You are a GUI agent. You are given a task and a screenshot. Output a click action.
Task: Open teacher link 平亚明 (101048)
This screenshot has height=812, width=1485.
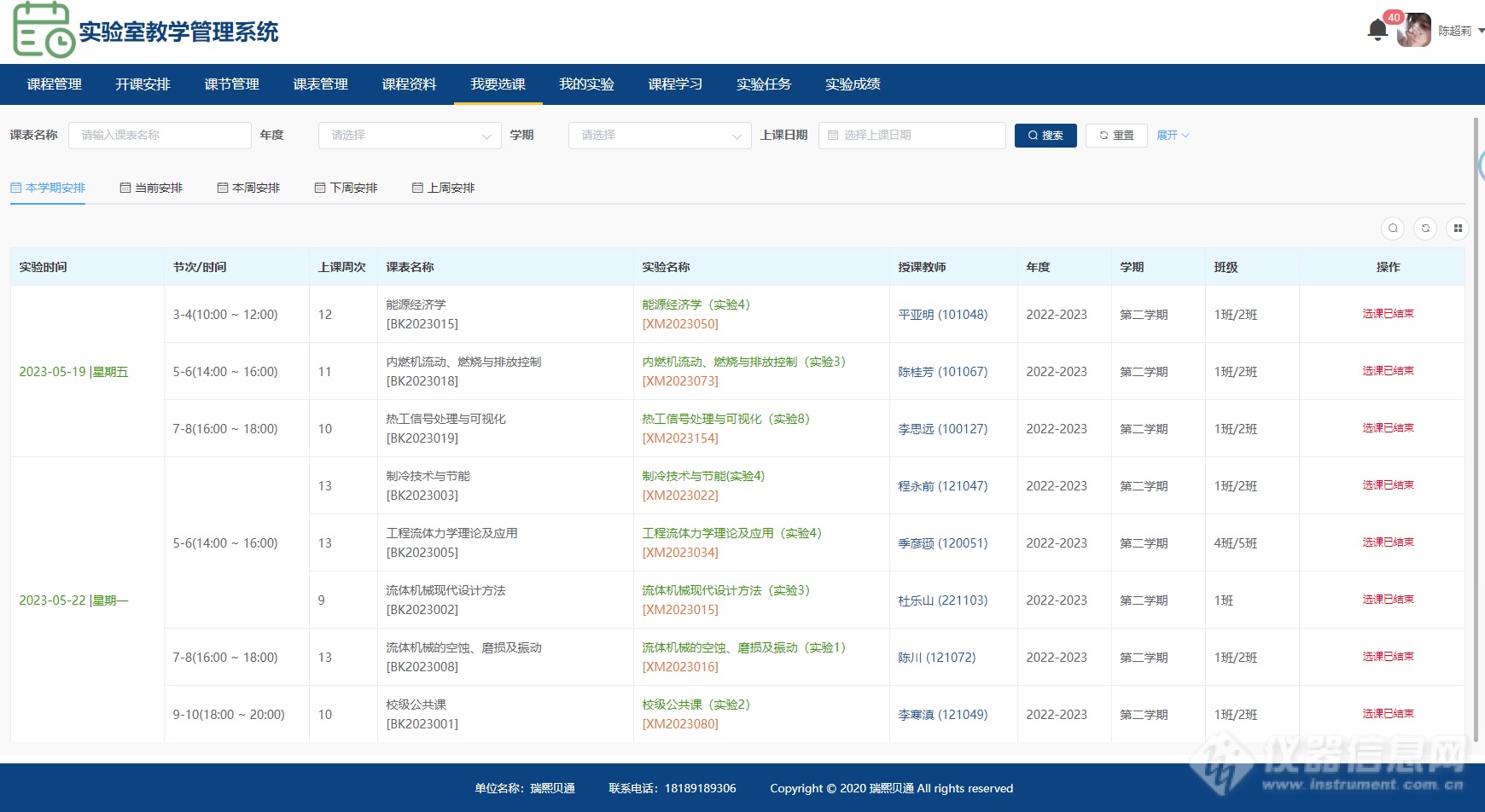point(942,315)
